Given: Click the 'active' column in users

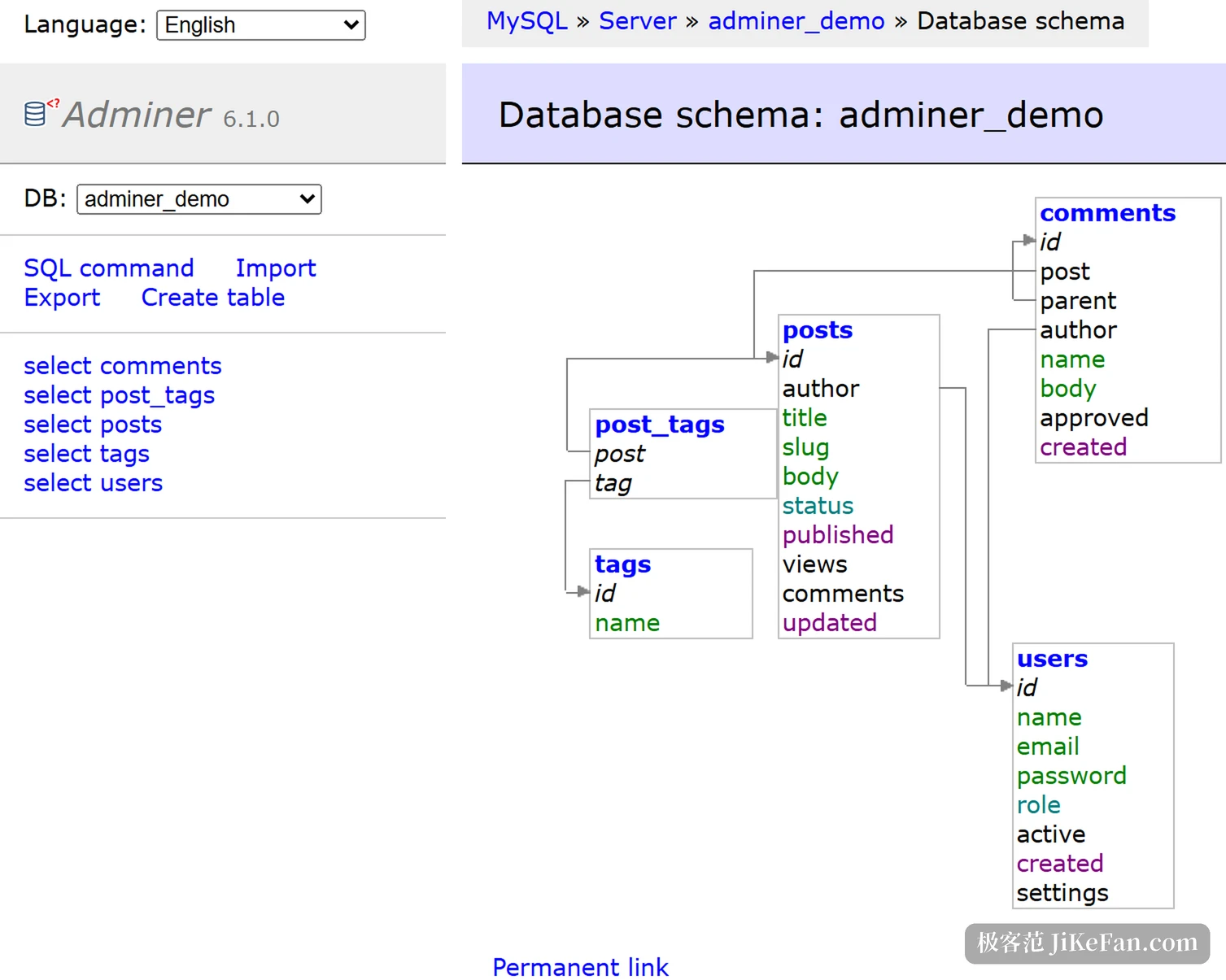Looking at the screenshot, I should (1051, 834).
